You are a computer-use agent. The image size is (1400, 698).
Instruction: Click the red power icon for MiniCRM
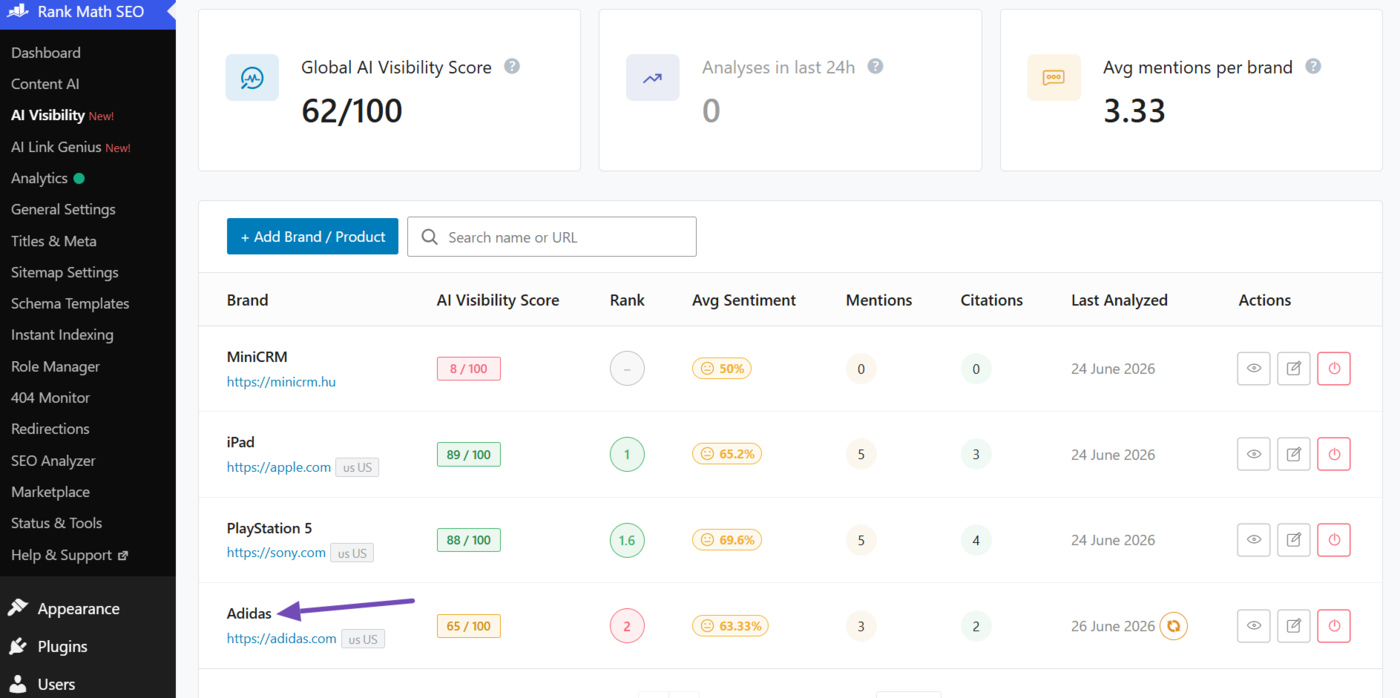tap(1334, 368)
